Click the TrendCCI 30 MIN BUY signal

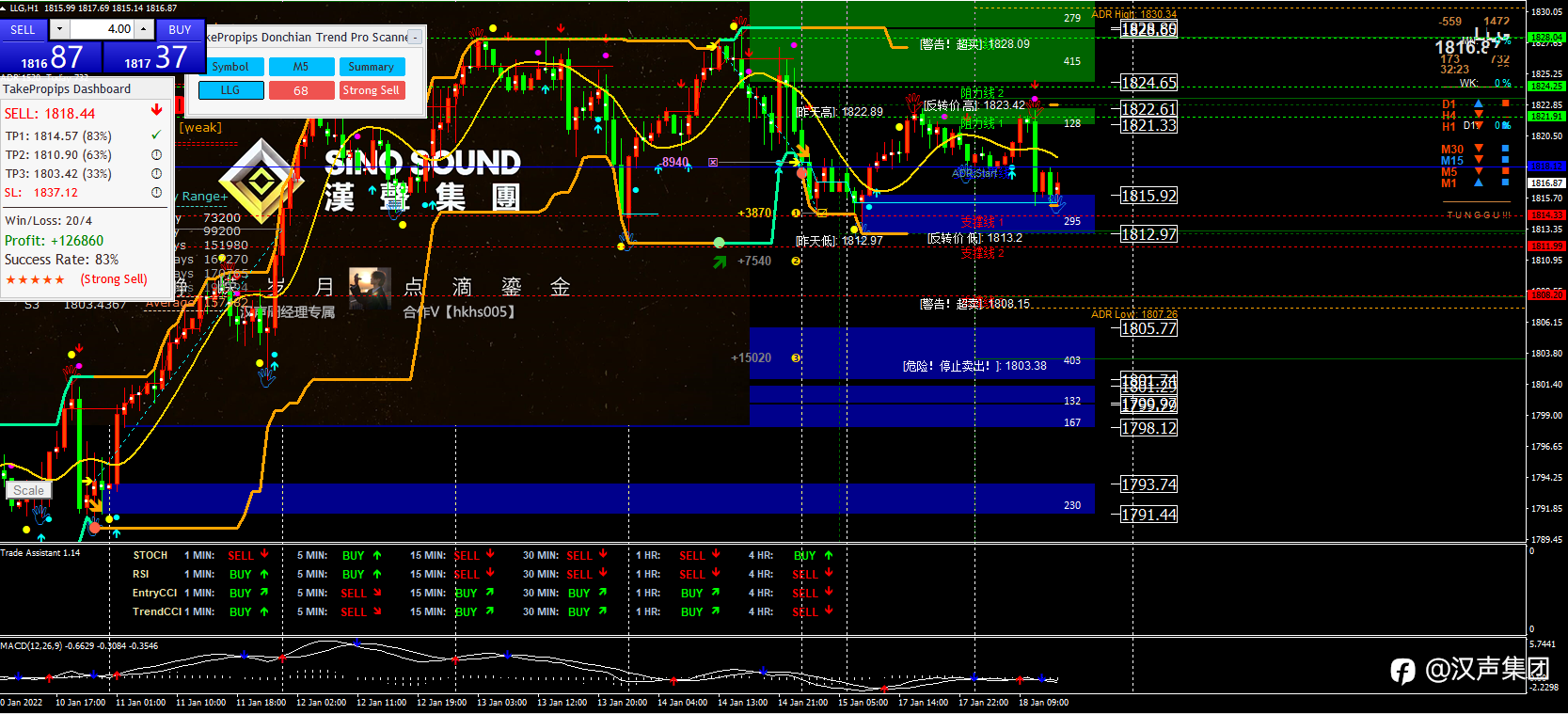tap(588, 611)
